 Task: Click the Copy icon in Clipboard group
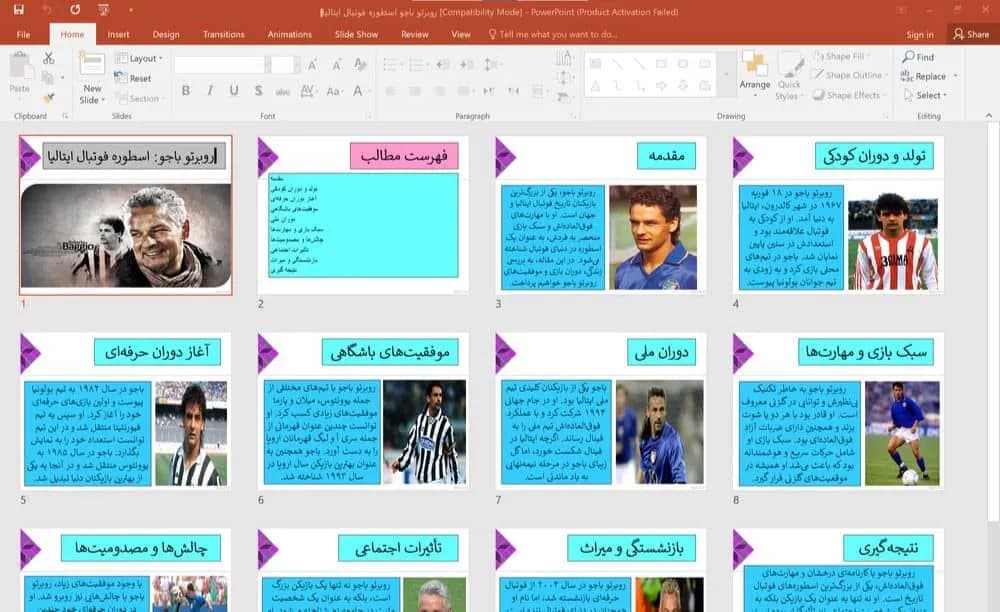47,78
